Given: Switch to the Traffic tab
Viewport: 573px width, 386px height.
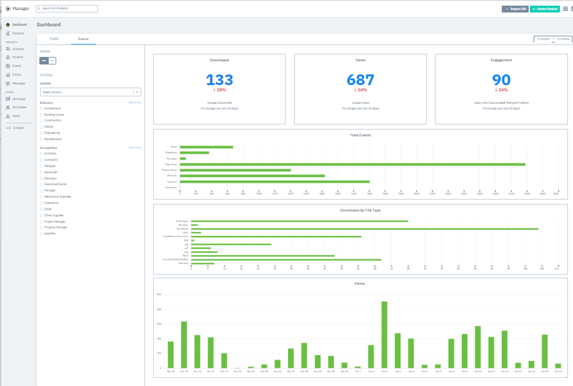Looking at the screenshot, I should 54,39.
